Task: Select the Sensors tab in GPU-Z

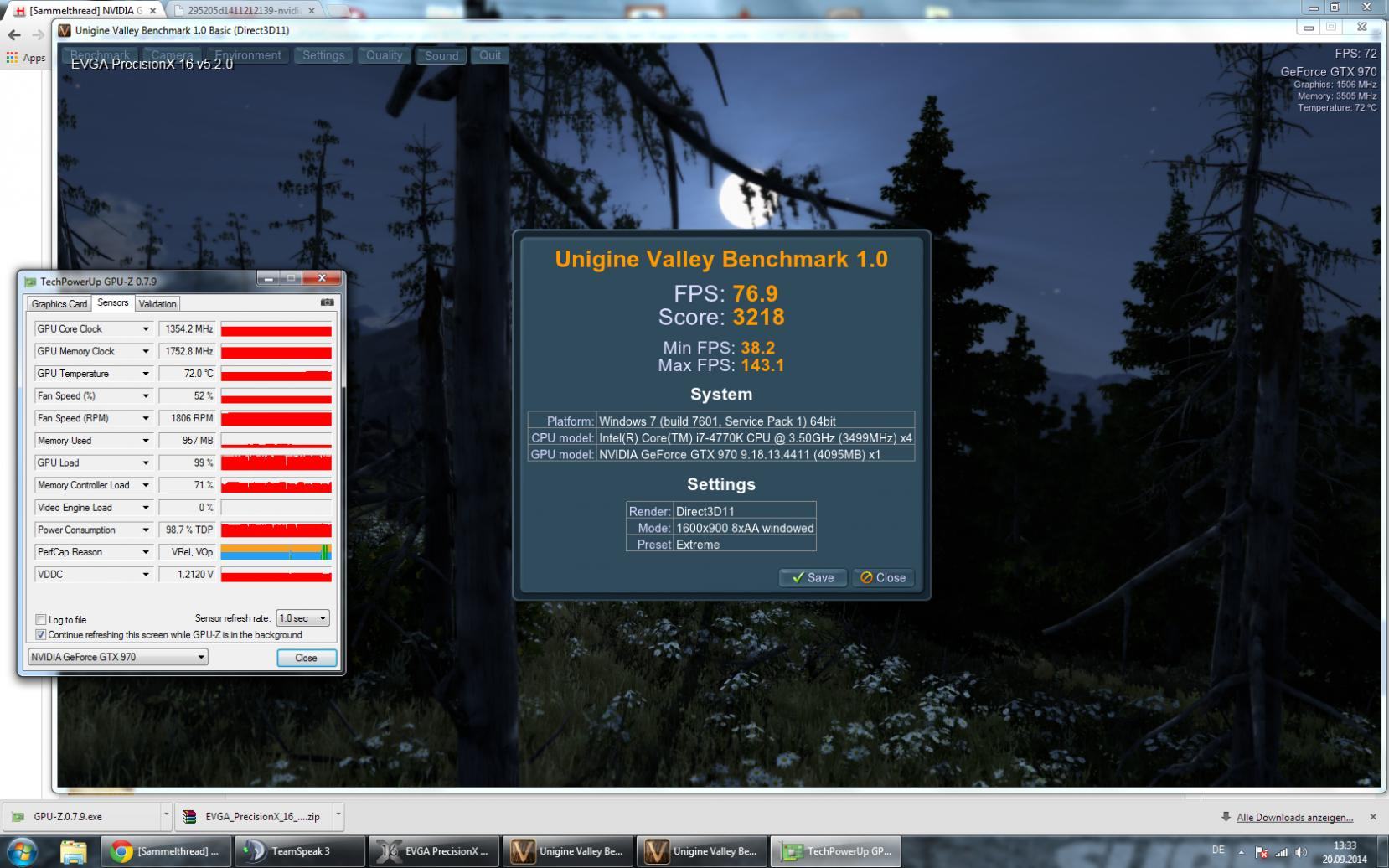Action: [x=112, y=302]
